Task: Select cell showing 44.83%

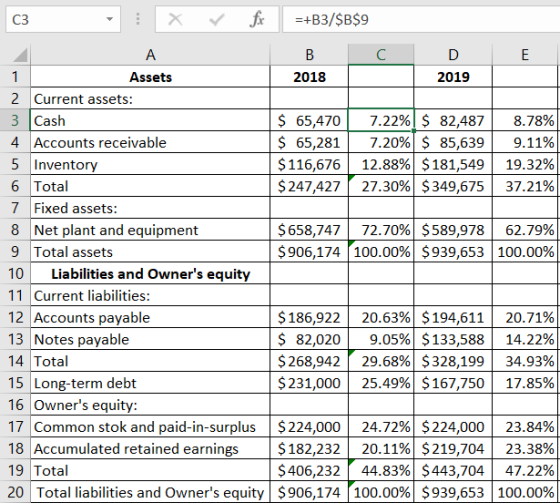Action: 381,470
